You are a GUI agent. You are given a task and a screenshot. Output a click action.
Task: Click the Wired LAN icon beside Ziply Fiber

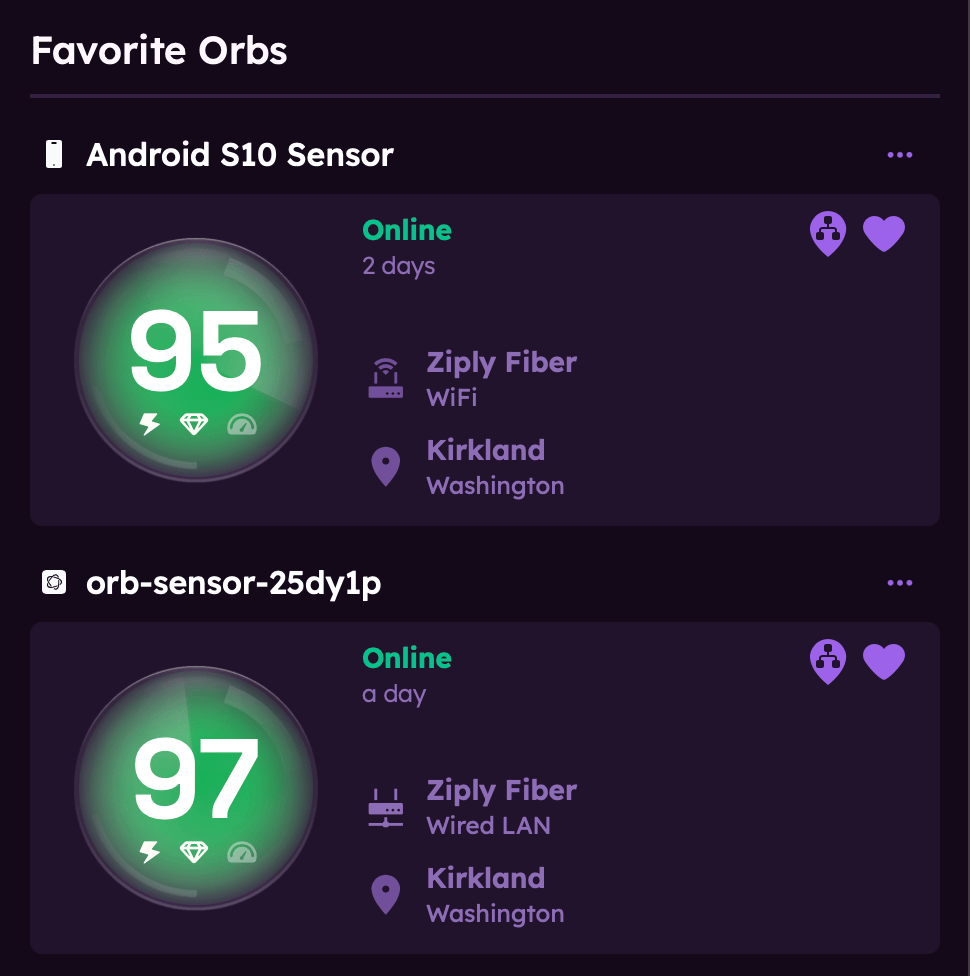click(x=385, y=807)
